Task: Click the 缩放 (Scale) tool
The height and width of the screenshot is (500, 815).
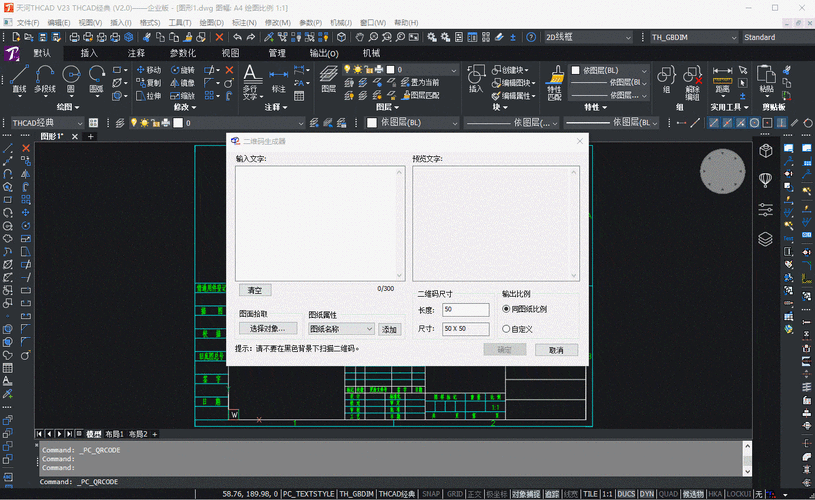Action: [182, 96]
